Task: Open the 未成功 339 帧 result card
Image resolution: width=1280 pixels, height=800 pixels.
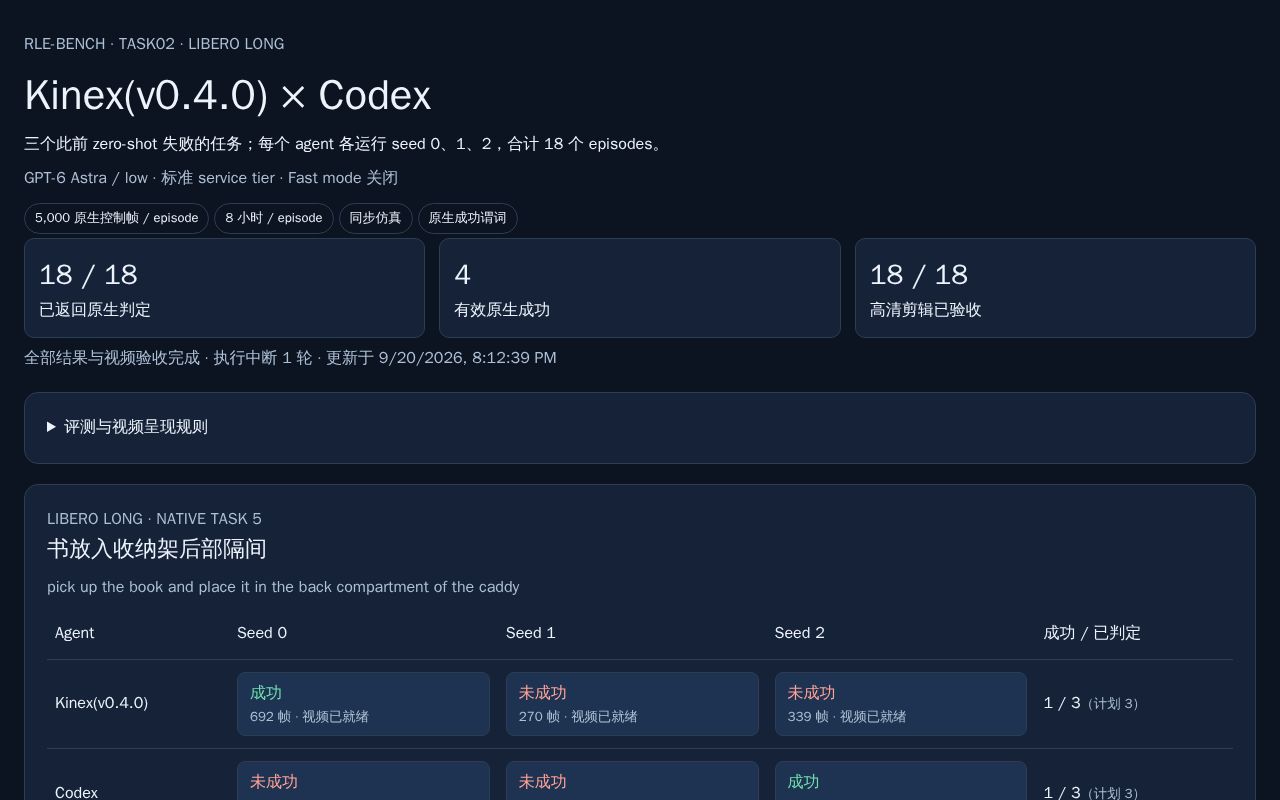Action: (900, 704)
